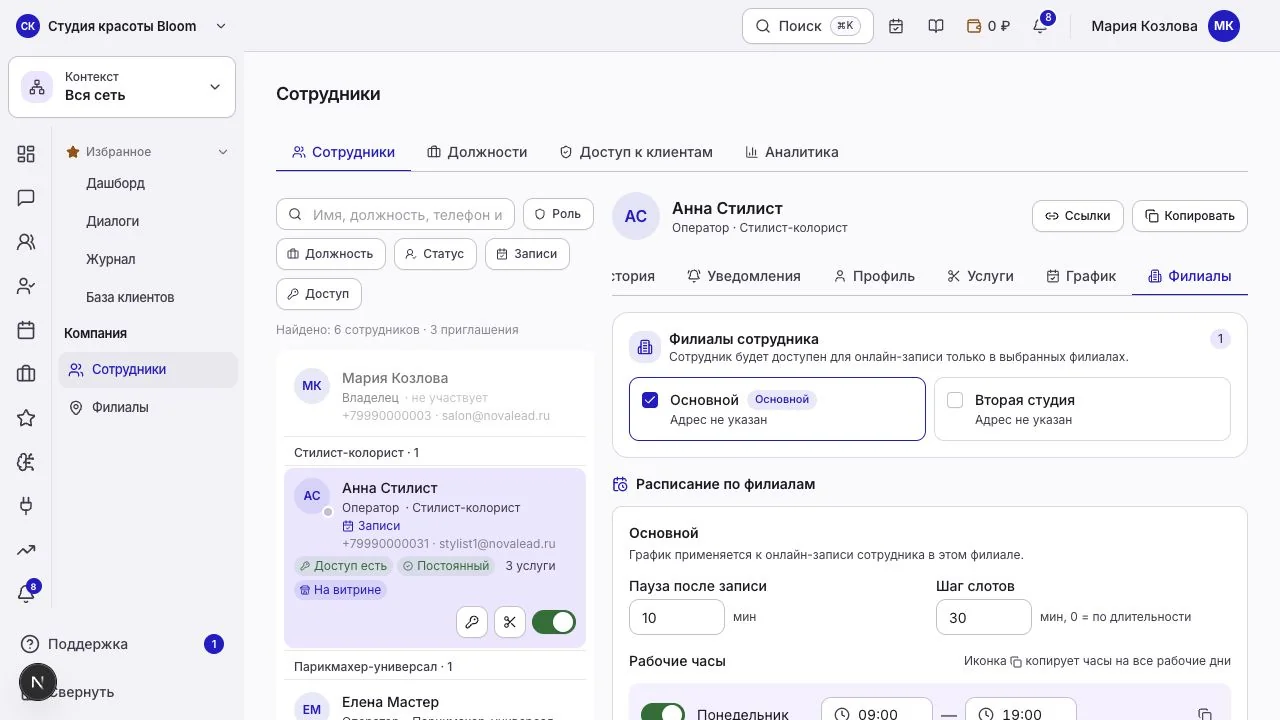Viewport: 1280px width, 720px height.
Task: Open briefcase icon in left rail
Action: [x=26, y=374]
